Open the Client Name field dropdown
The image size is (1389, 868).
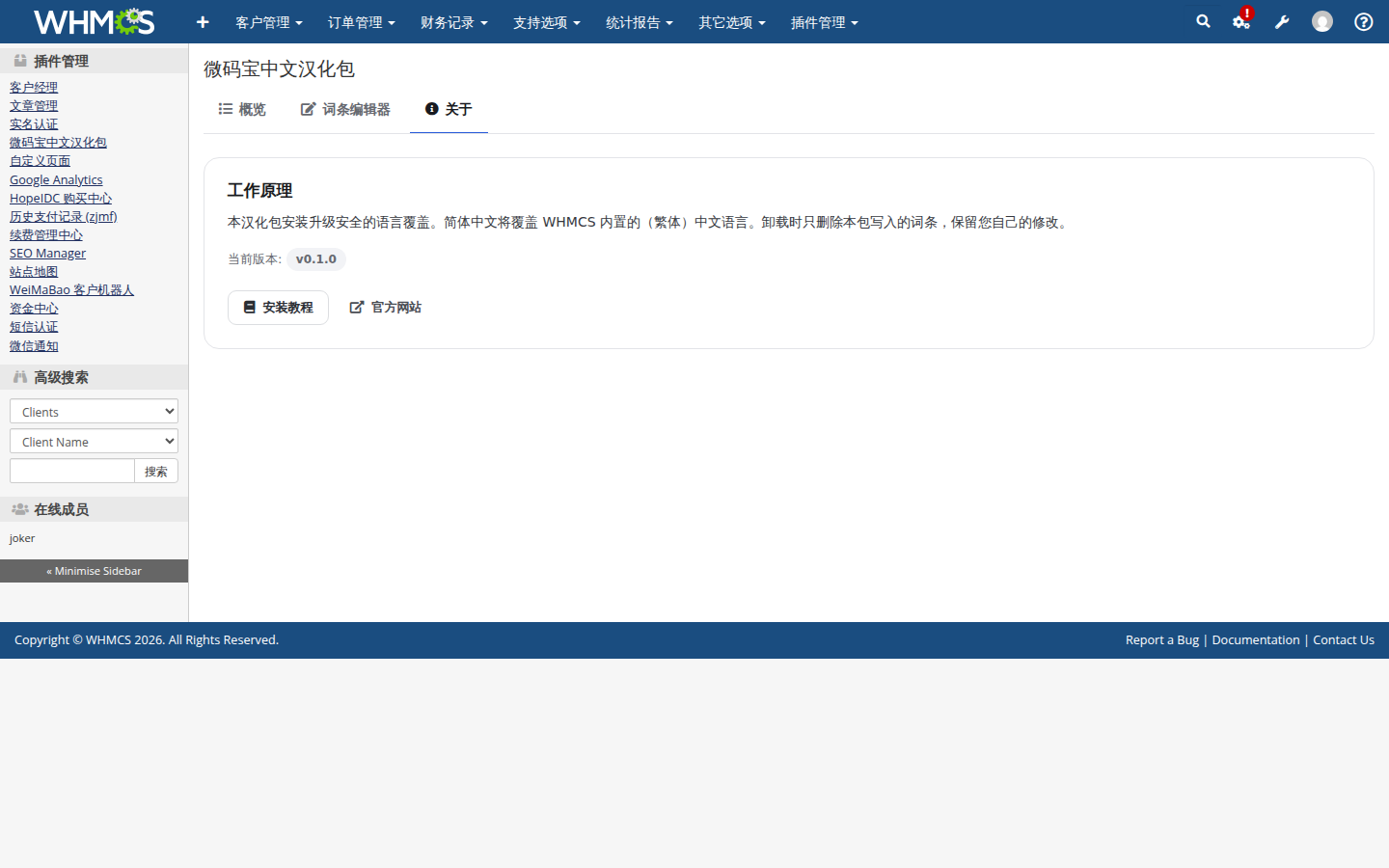[94, 441]
